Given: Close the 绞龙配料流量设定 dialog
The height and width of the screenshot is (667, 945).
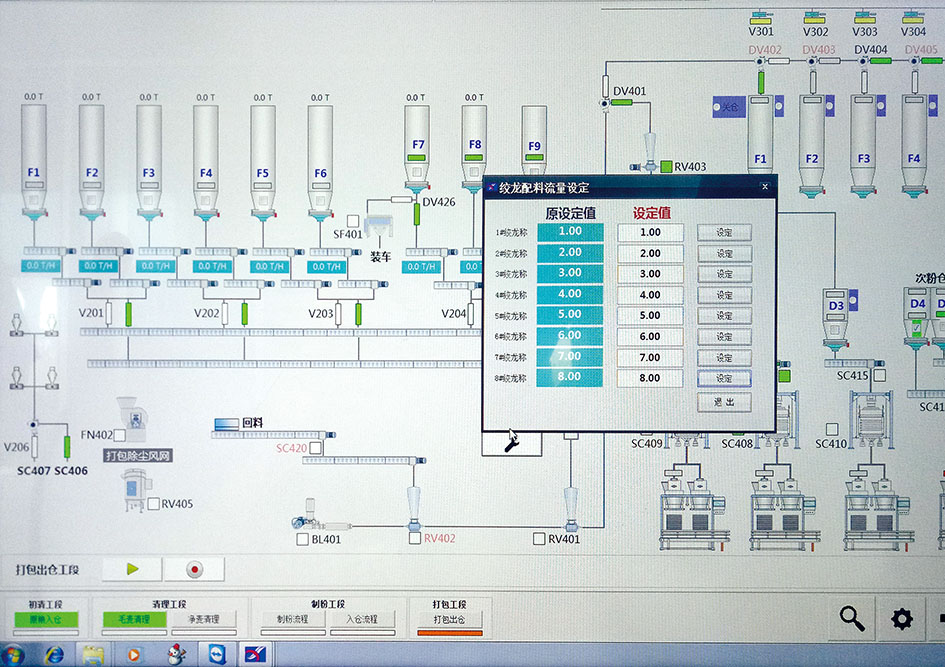Looking at the screenshot, I should point(765,187).
